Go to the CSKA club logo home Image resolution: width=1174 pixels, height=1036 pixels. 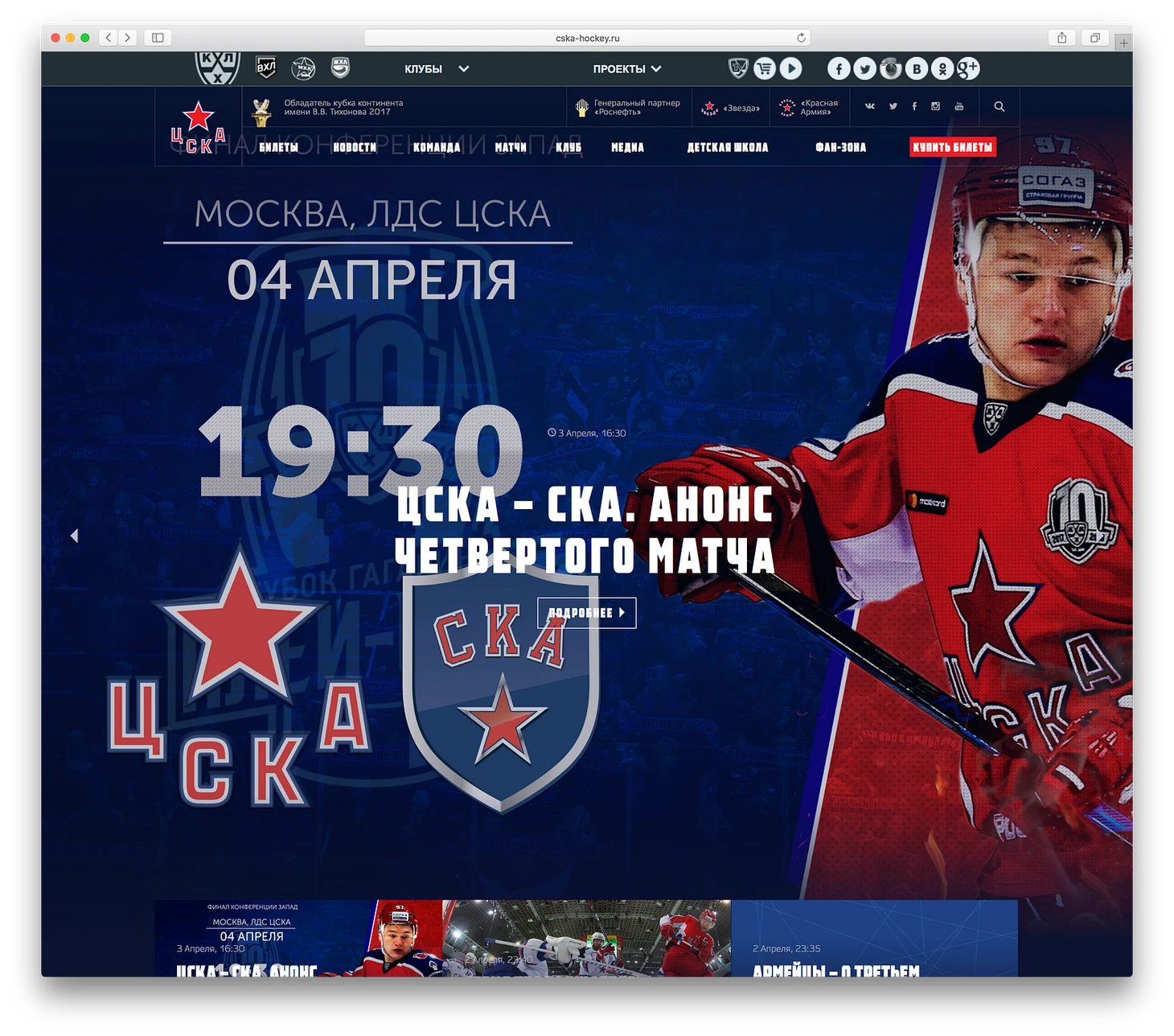point(198,127)
